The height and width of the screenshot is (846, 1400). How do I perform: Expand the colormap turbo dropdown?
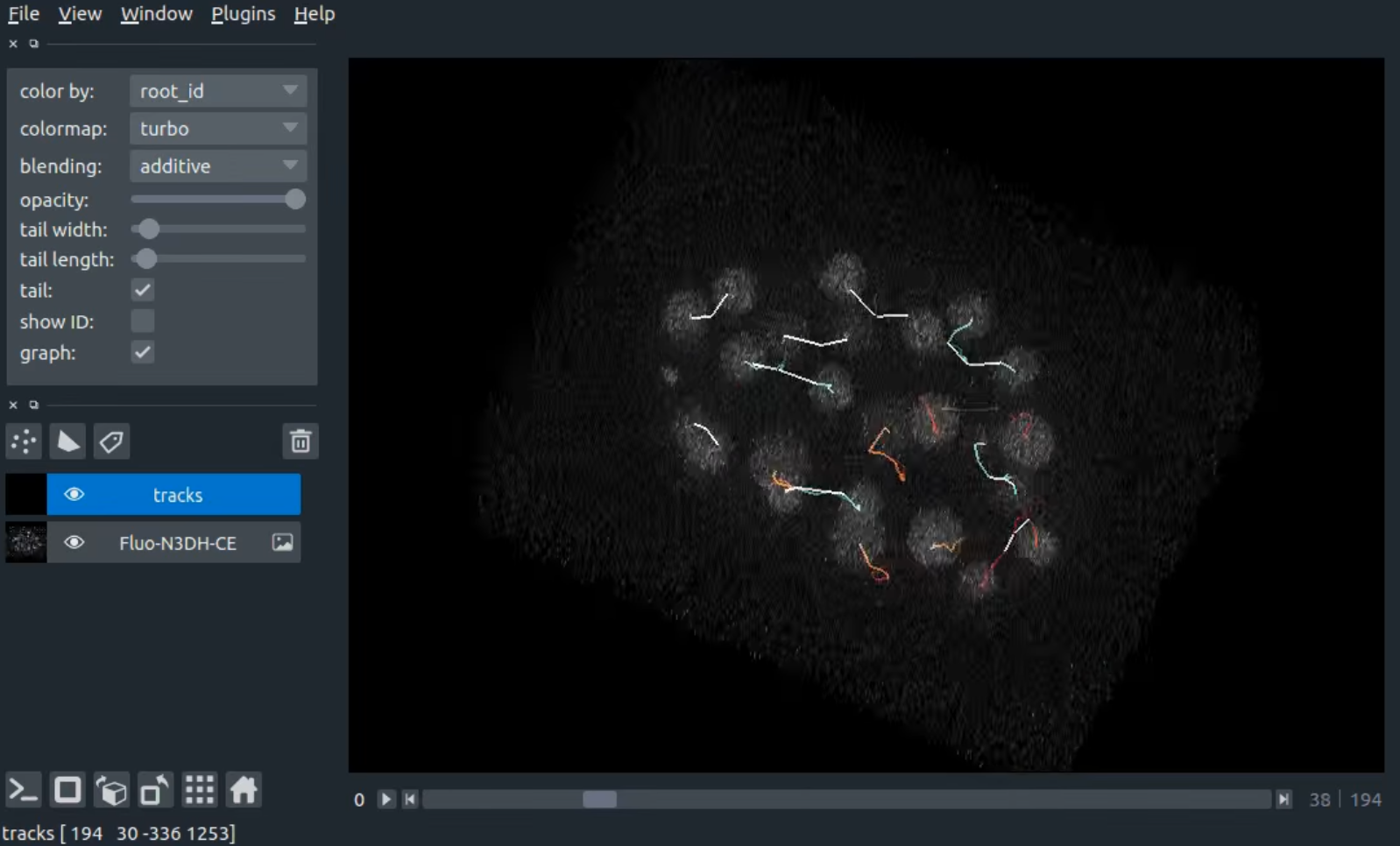pos(217,129)
